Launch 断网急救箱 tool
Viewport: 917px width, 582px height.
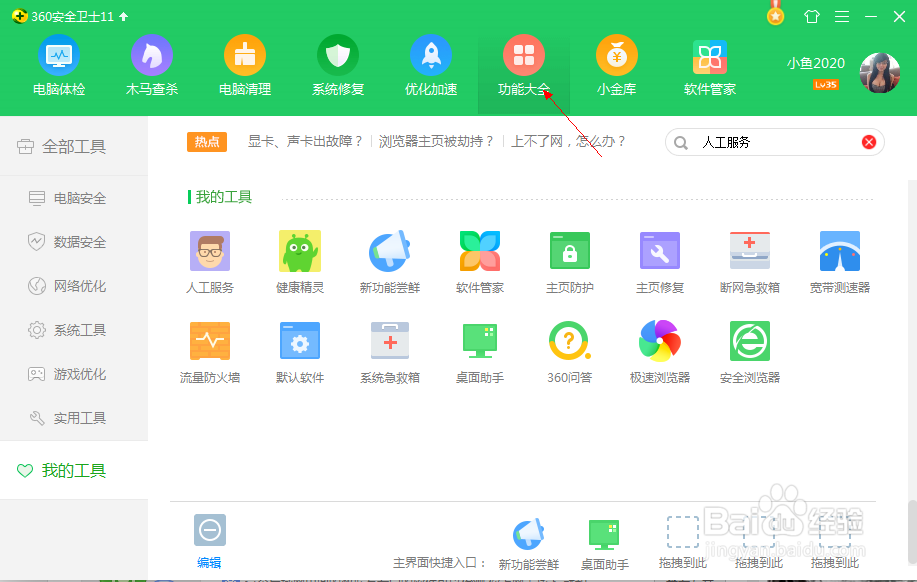[750, 262]
